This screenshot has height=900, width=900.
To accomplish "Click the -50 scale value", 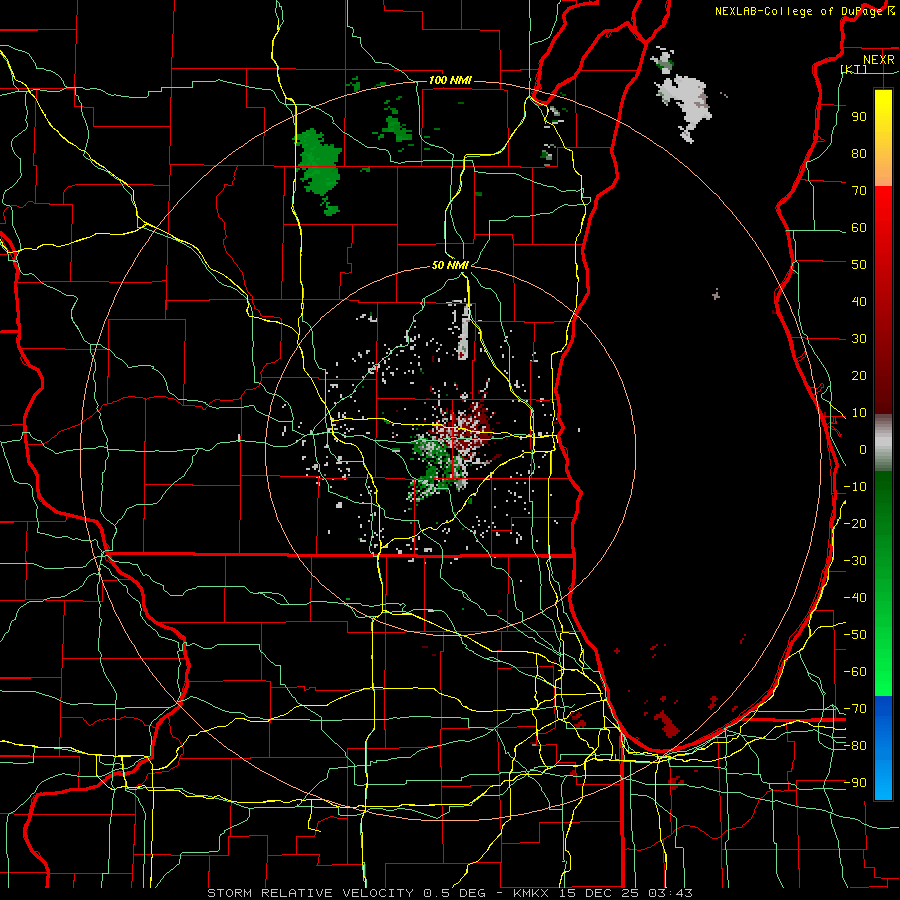I will pos(855,635).
